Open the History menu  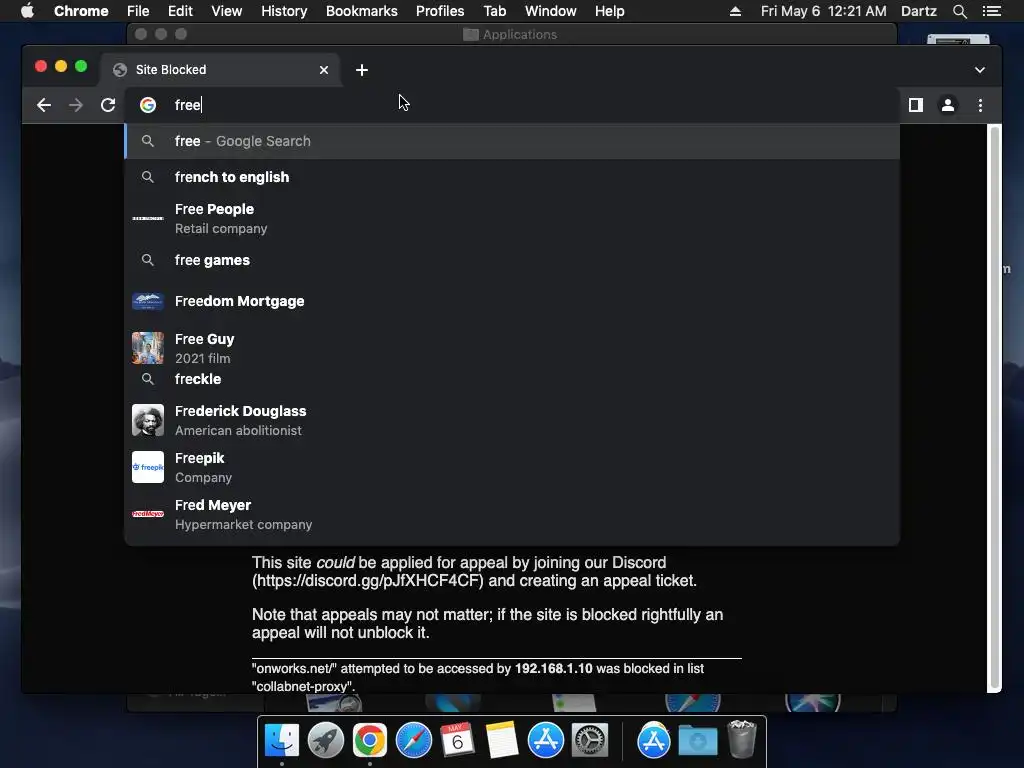(x=284, y=11)
